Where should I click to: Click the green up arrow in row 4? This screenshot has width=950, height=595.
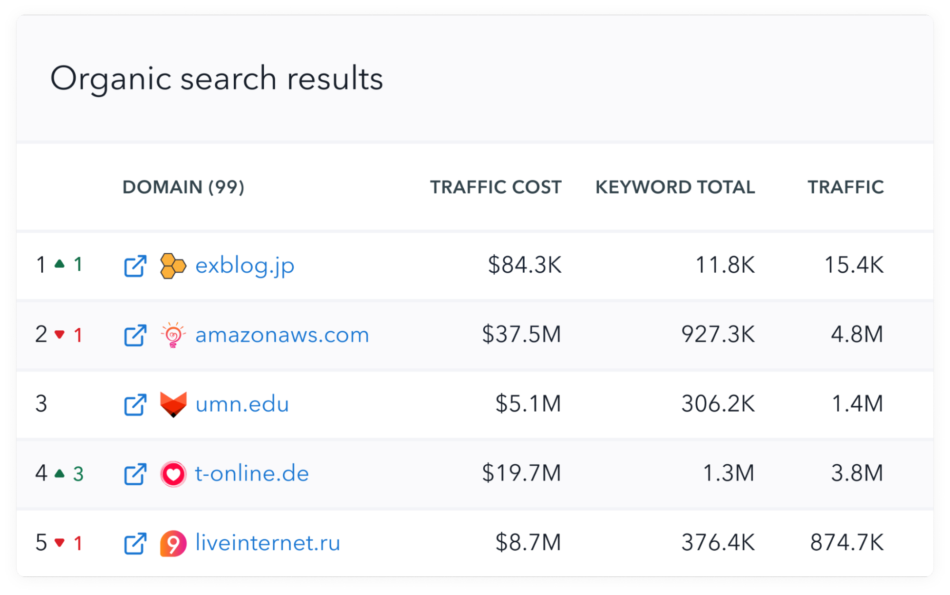tap(59, 473)
